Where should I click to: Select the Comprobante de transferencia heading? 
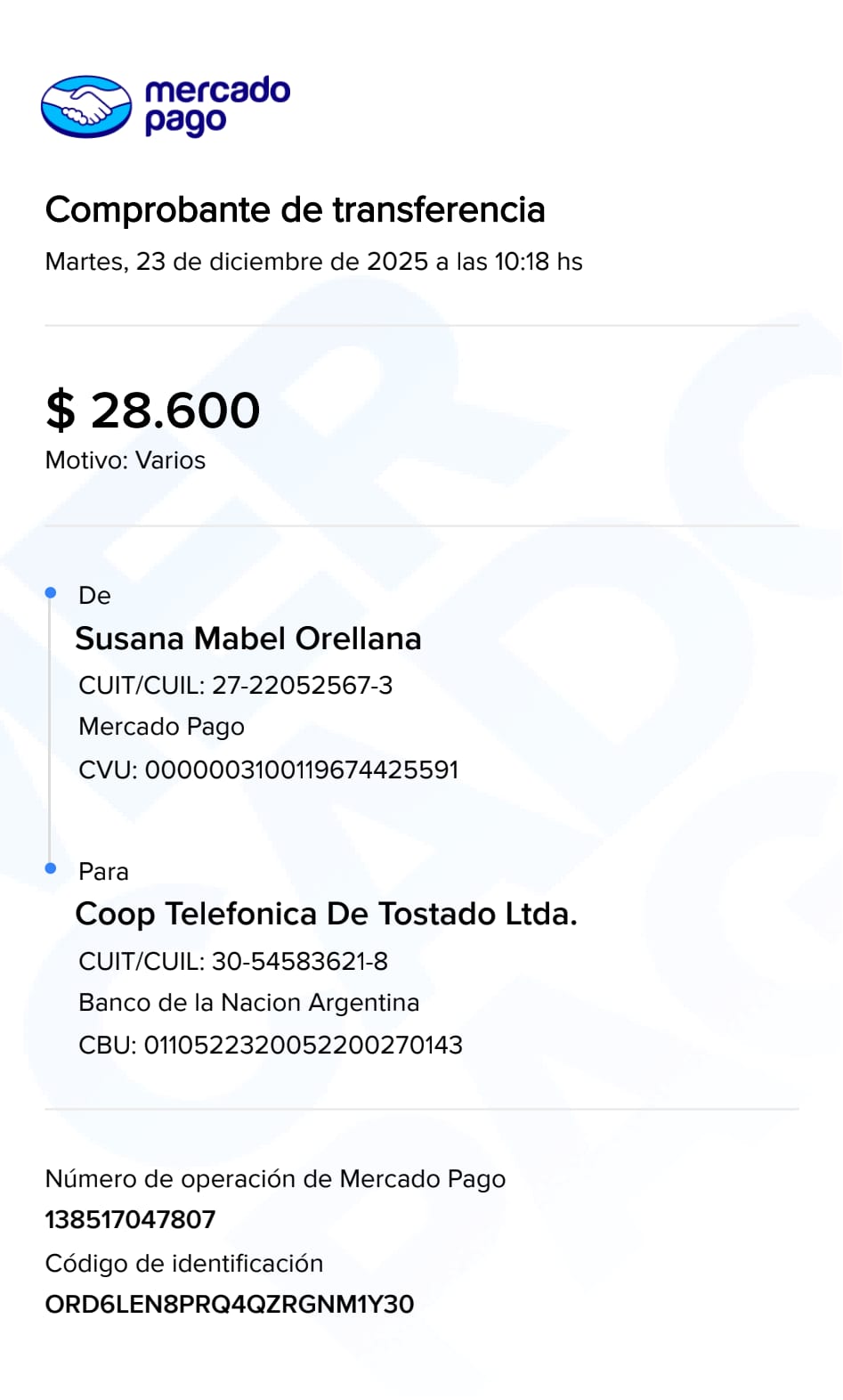[295, 210]
